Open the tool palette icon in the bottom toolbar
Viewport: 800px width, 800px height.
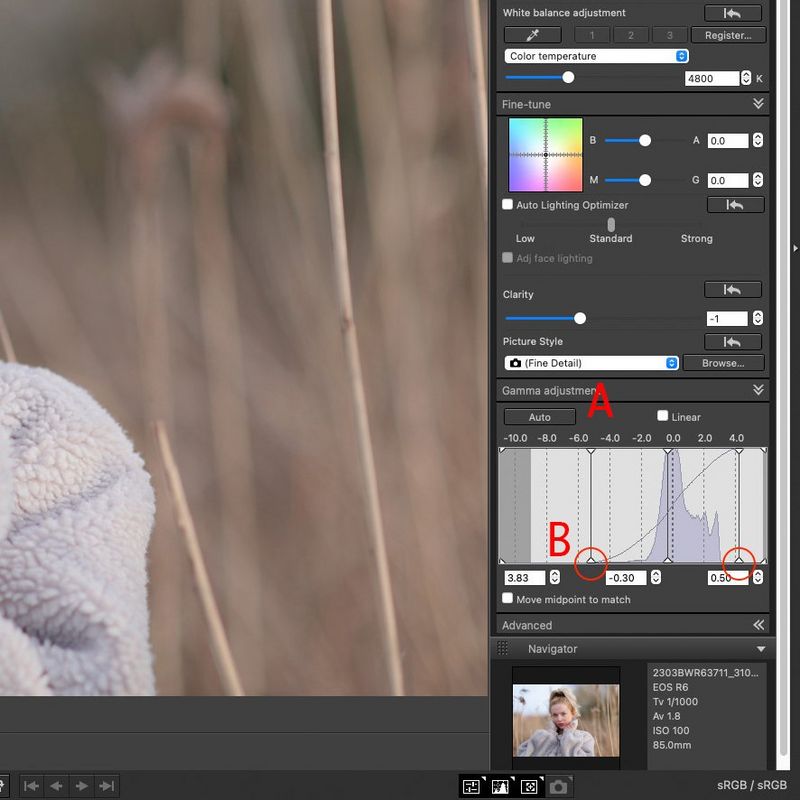(471, 787)
